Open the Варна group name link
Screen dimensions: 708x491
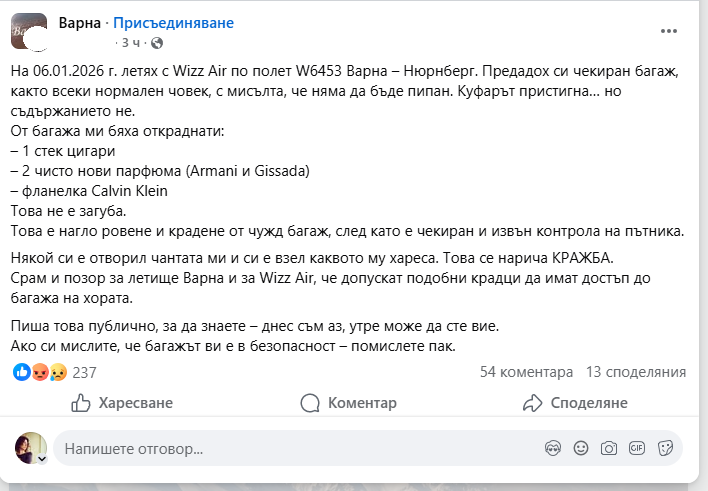point(82,21)
